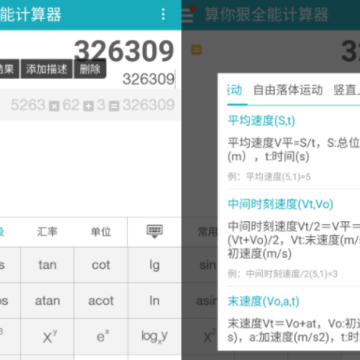Tap the atan function key
The width and height of the screenshot is (360, 360).
(x=47, y=301)
